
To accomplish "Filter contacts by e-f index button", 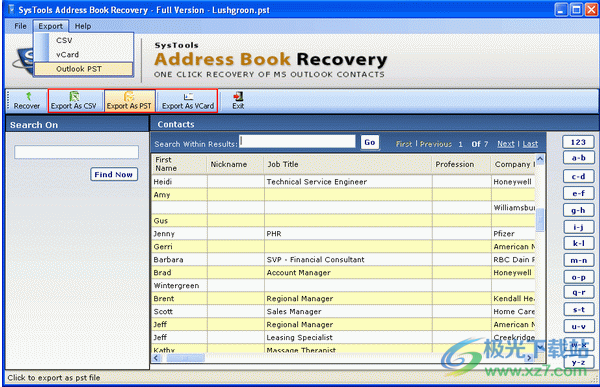I will pos(579,193).
